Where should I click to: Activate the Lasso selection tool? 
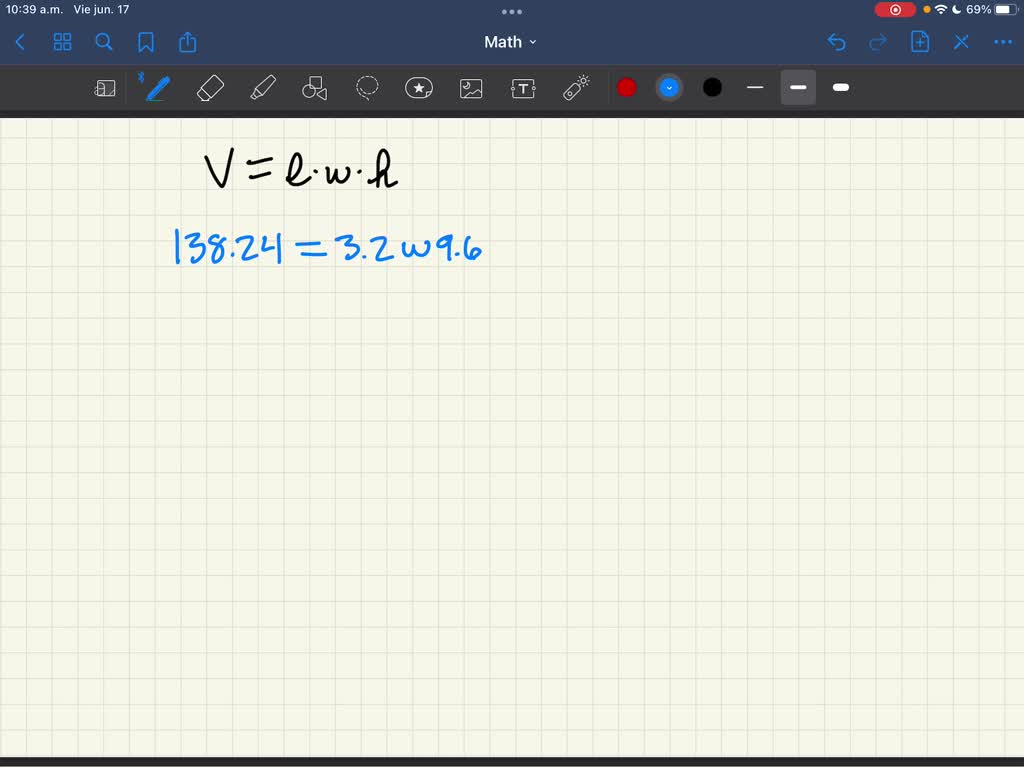pyautogui.click(x=367, y=88)
